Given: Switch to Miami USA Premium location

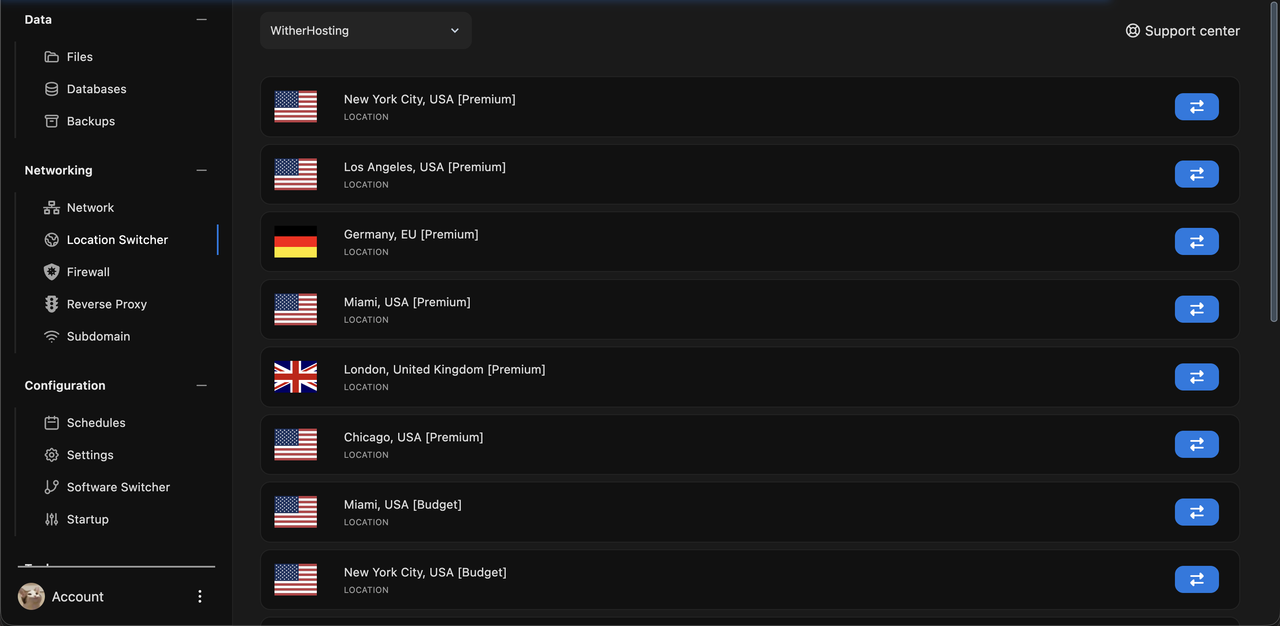Looking at the screenshot, I should [1197, 309].
